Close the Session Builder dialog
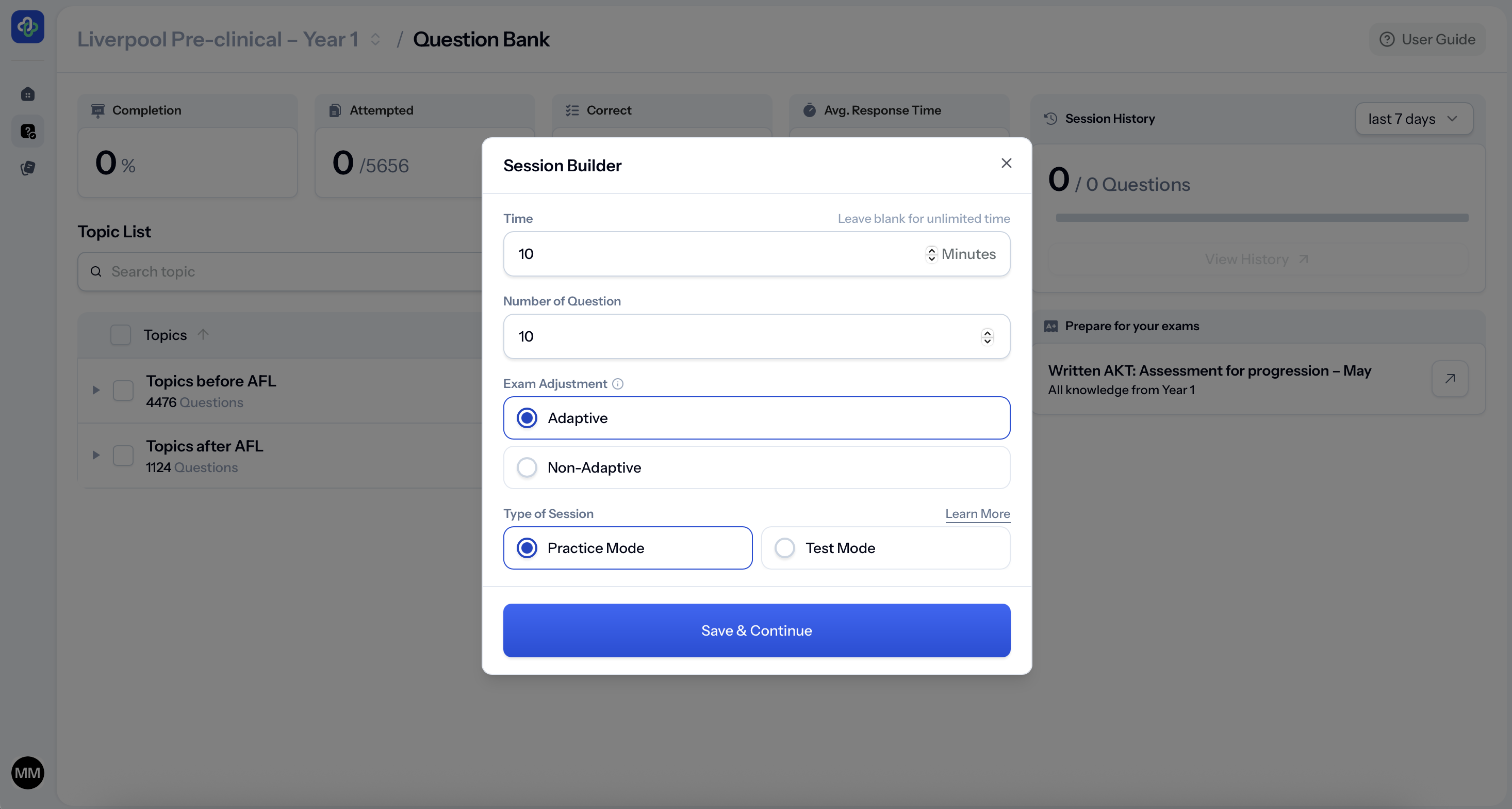Screen dimensions: 1512x809 click(x=1006, y=163)
